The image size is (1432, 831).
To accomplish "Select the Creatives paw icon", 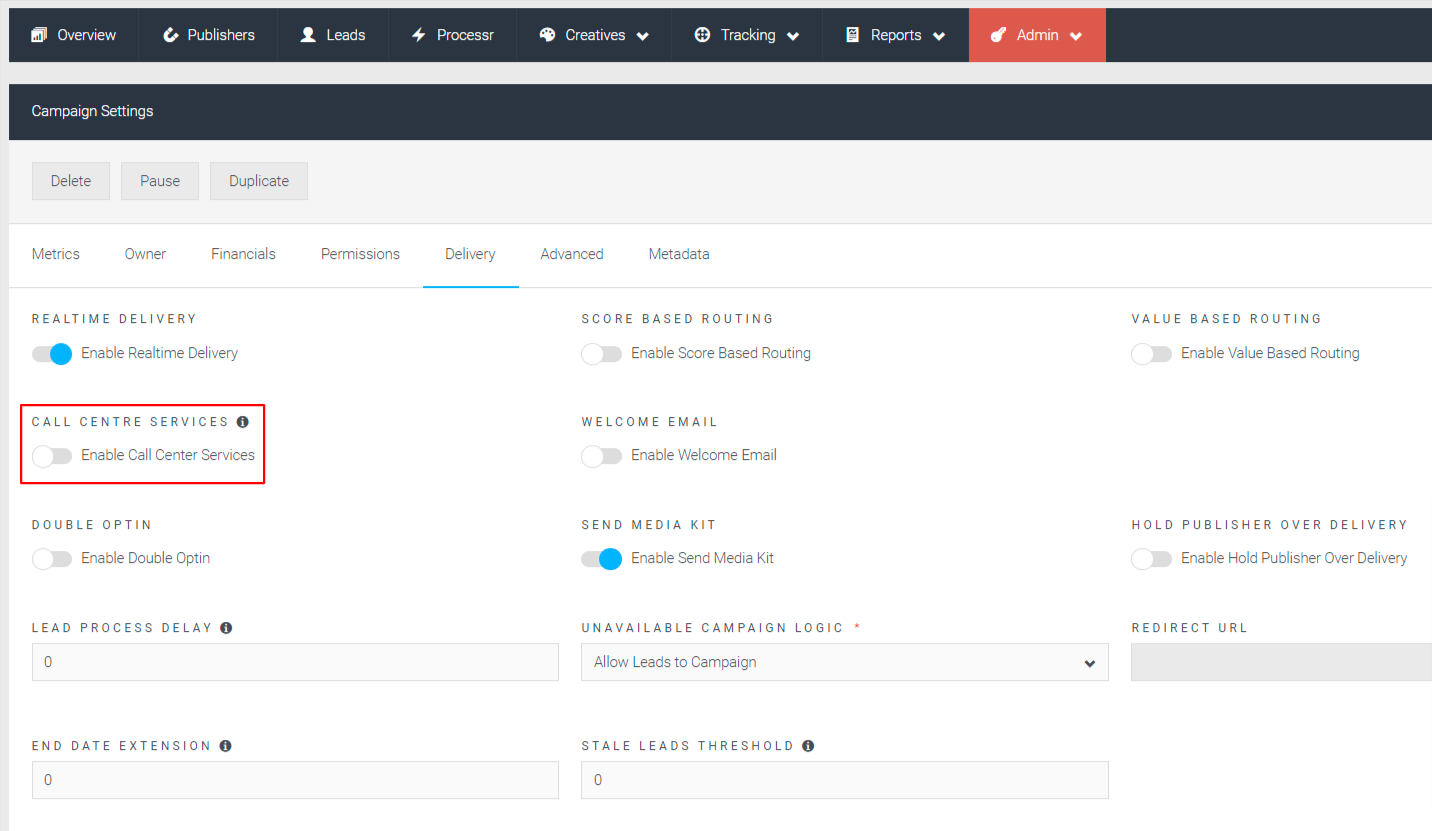I will tap(547, 34).
